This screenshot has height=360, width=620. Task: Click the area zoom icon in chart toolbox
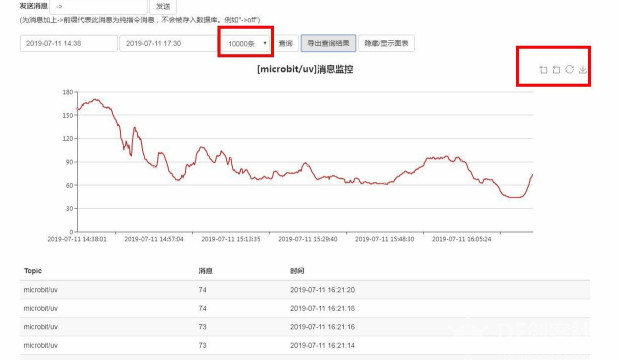pos(543,70)
